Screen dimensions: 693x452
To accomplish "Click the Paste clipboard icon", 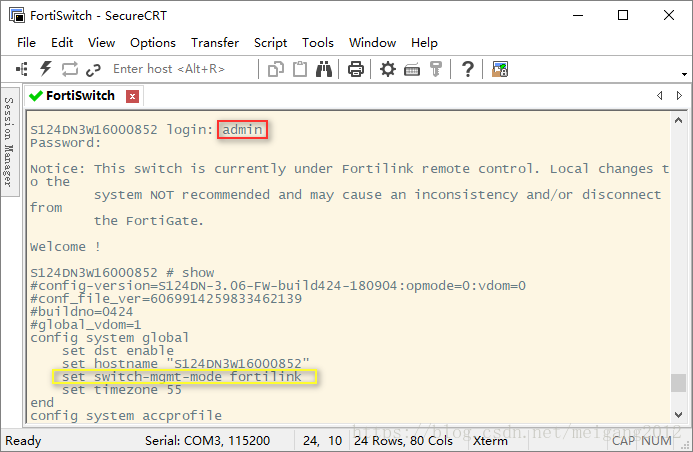I will [x=300, y=69].
